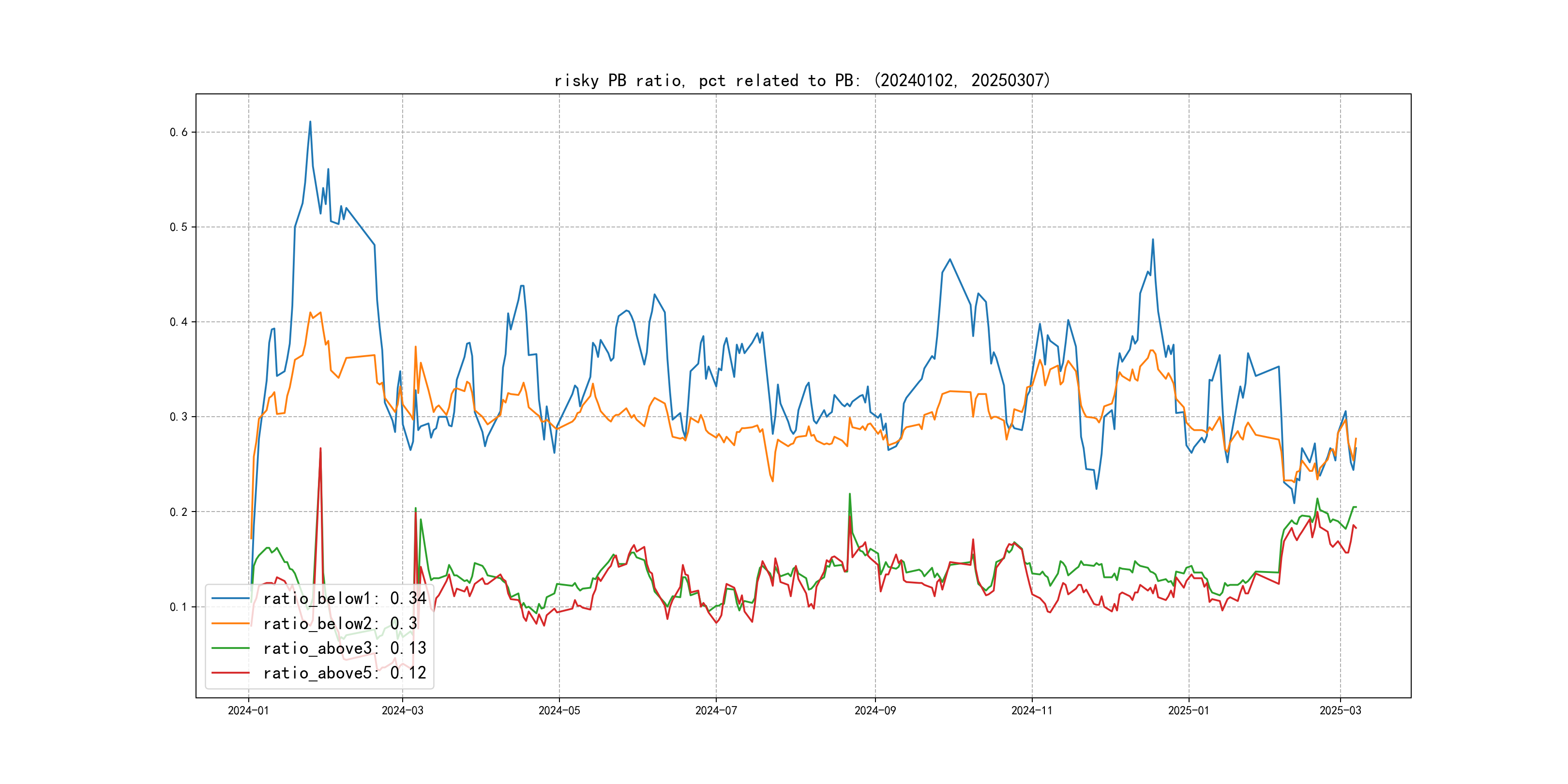Click the orange ratio_below2 legend line
Image resolution: width=1568 pixels, height=784 pixels.
(x=230, y=623)
